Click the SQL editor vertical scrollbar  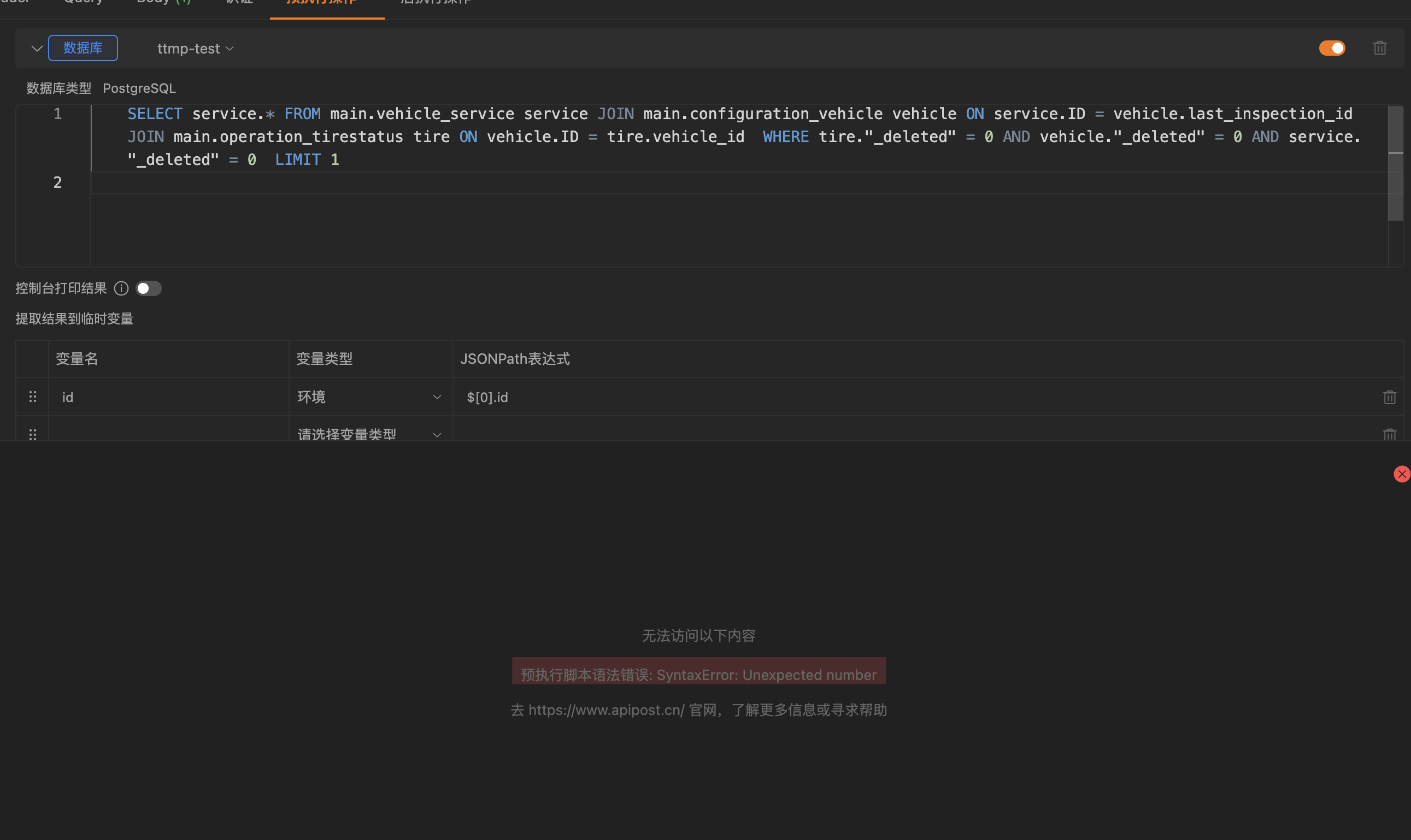pos(1395,163)
